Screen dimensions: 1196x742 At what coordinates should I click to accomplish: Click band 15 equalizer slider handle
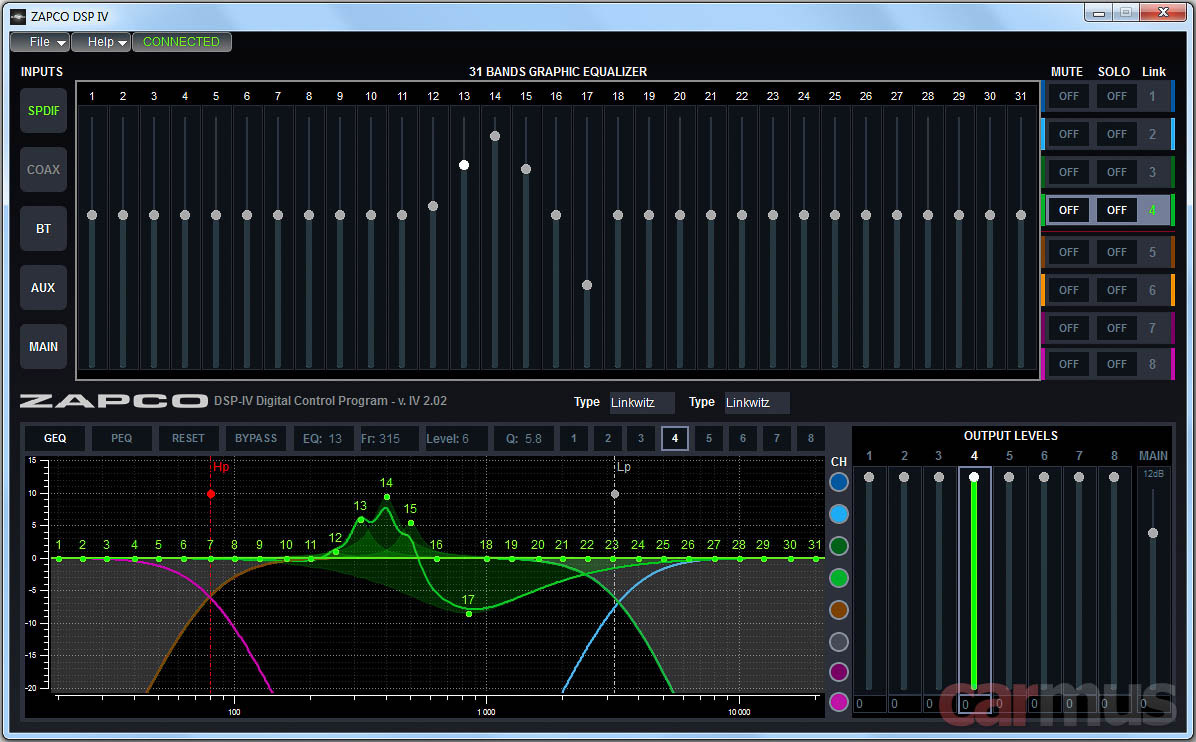click(526, 169)
